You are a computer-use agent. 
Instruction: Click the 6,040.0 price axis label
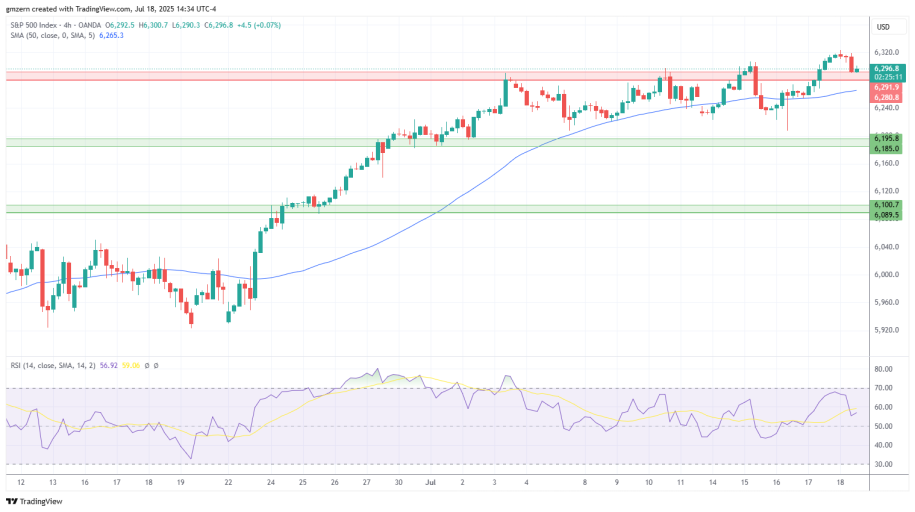coord(886,247)
